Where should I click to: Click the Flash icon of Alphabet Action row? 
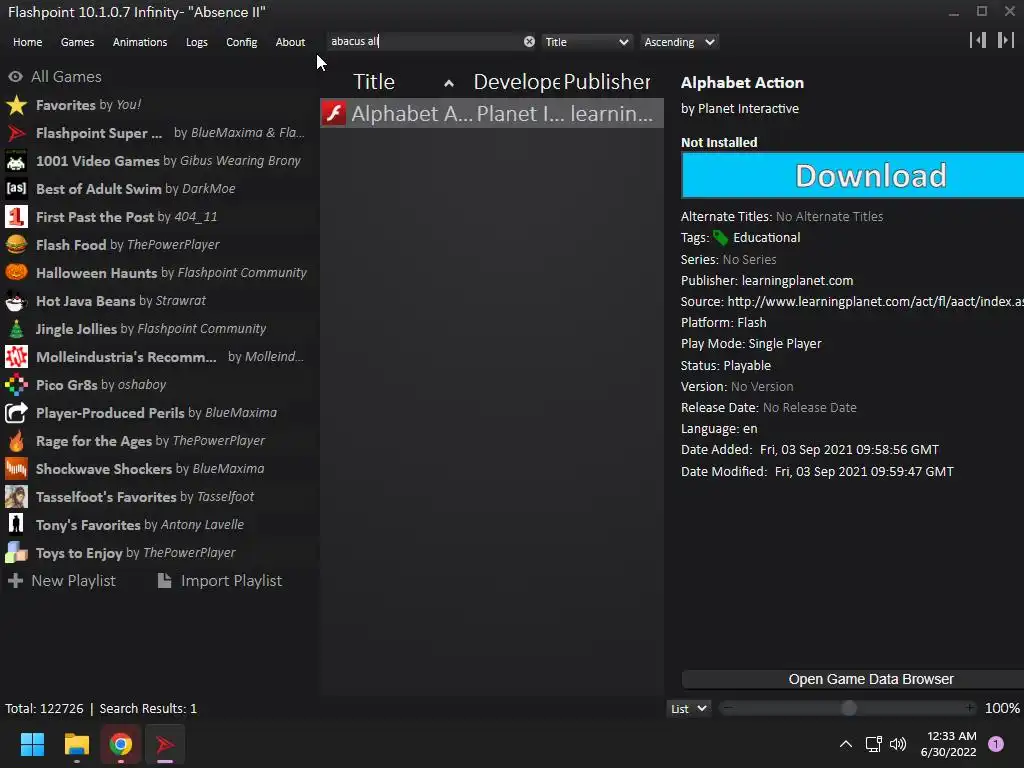[x=334, y=114]
